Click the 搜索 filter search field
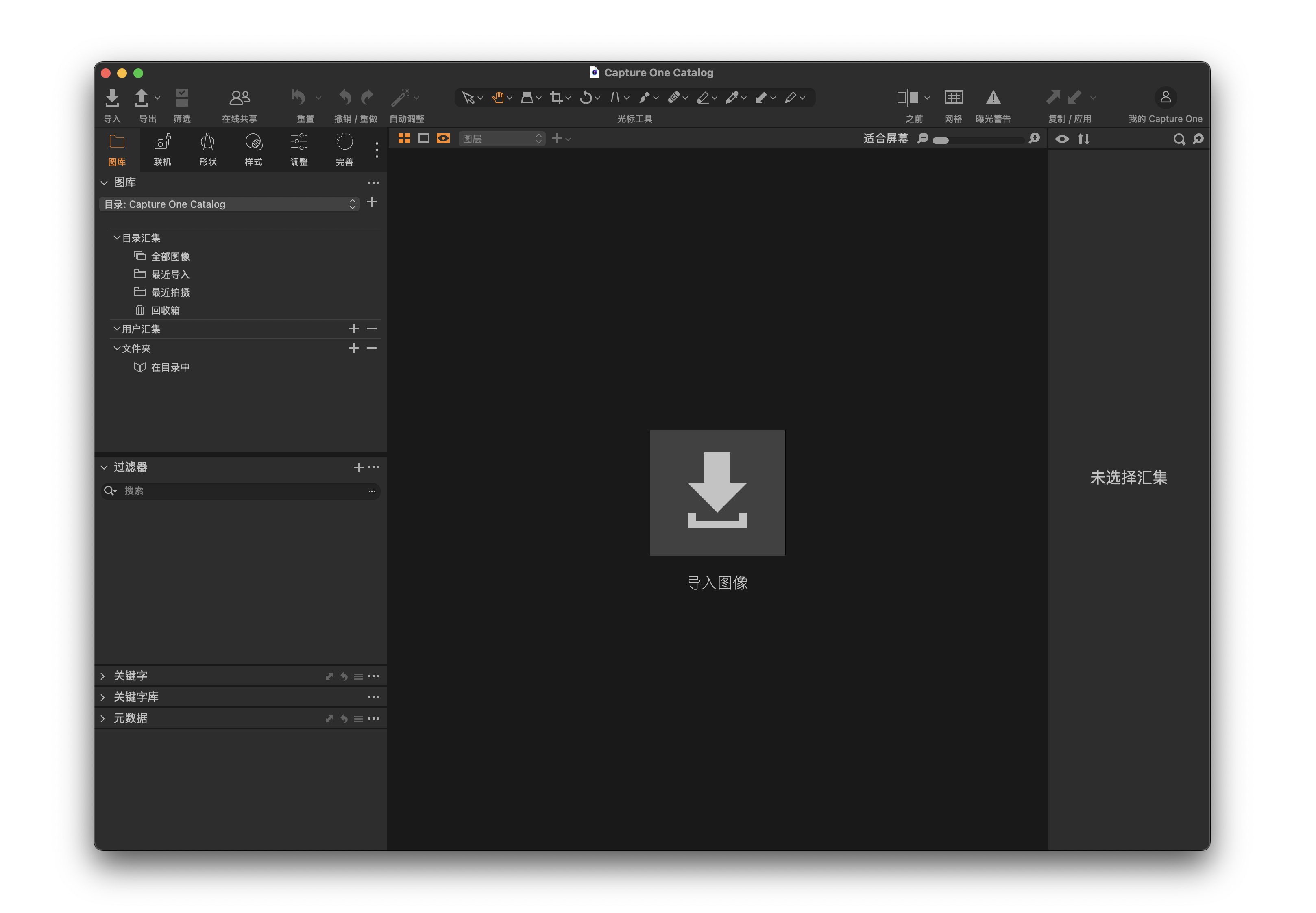This screenshot has height=913, width=1316. (x=241, y=491)
